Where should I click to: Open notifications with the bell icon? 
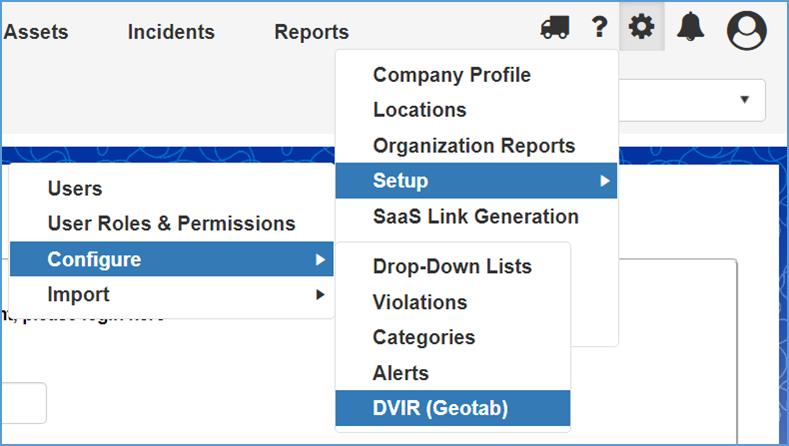coord(690,28)
